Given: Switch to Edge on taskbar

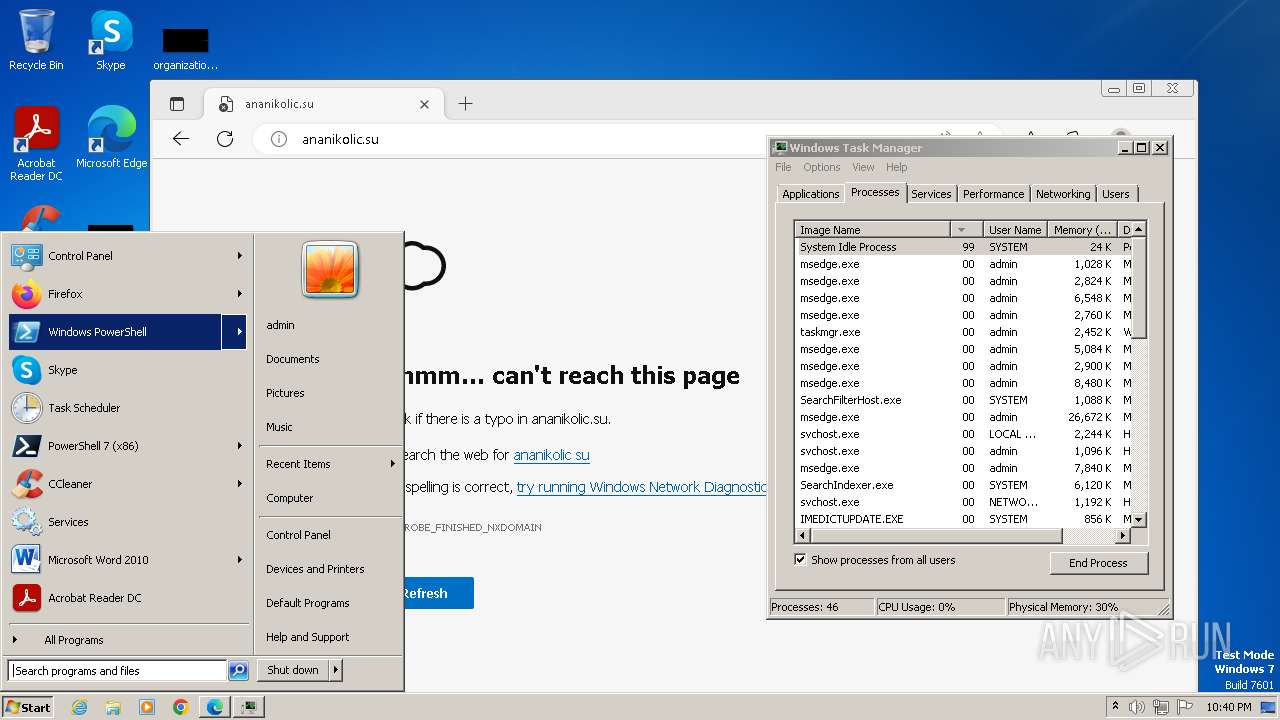Looking at the screenshot, I should click(x=215, y=707).
